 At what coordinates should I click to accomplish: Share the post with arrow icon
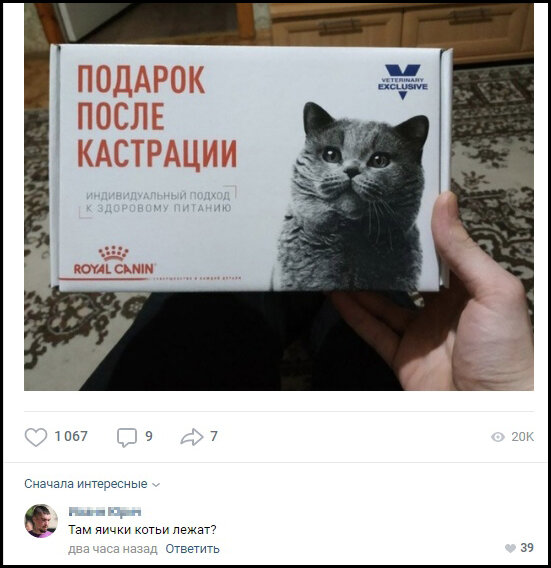point(192,437)
